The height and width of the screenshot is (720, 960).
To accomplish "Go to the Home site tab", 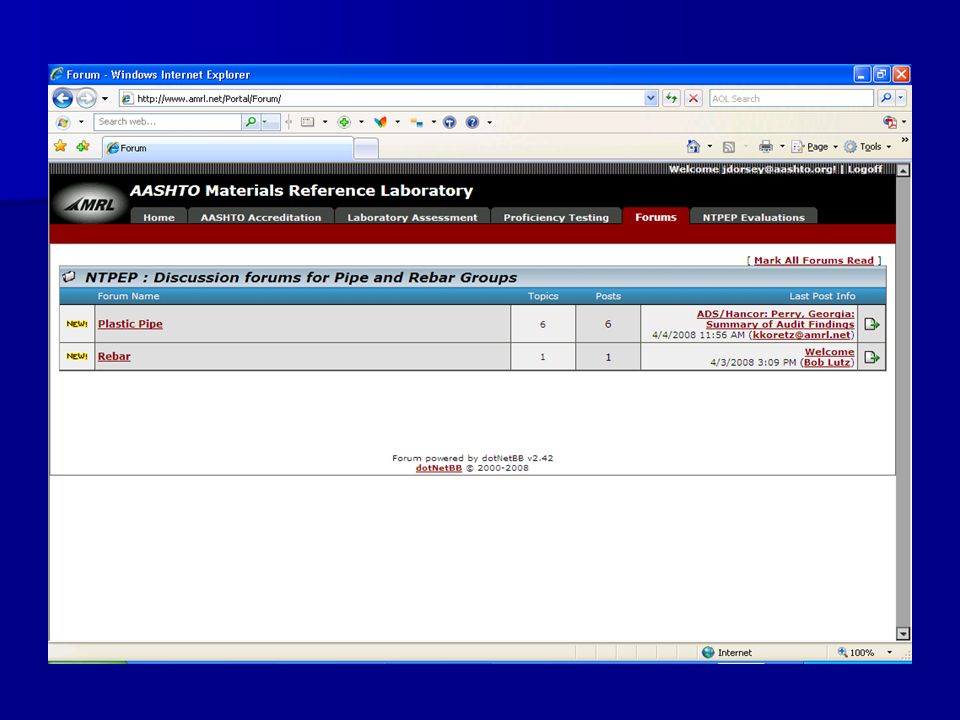I will 159,217.
